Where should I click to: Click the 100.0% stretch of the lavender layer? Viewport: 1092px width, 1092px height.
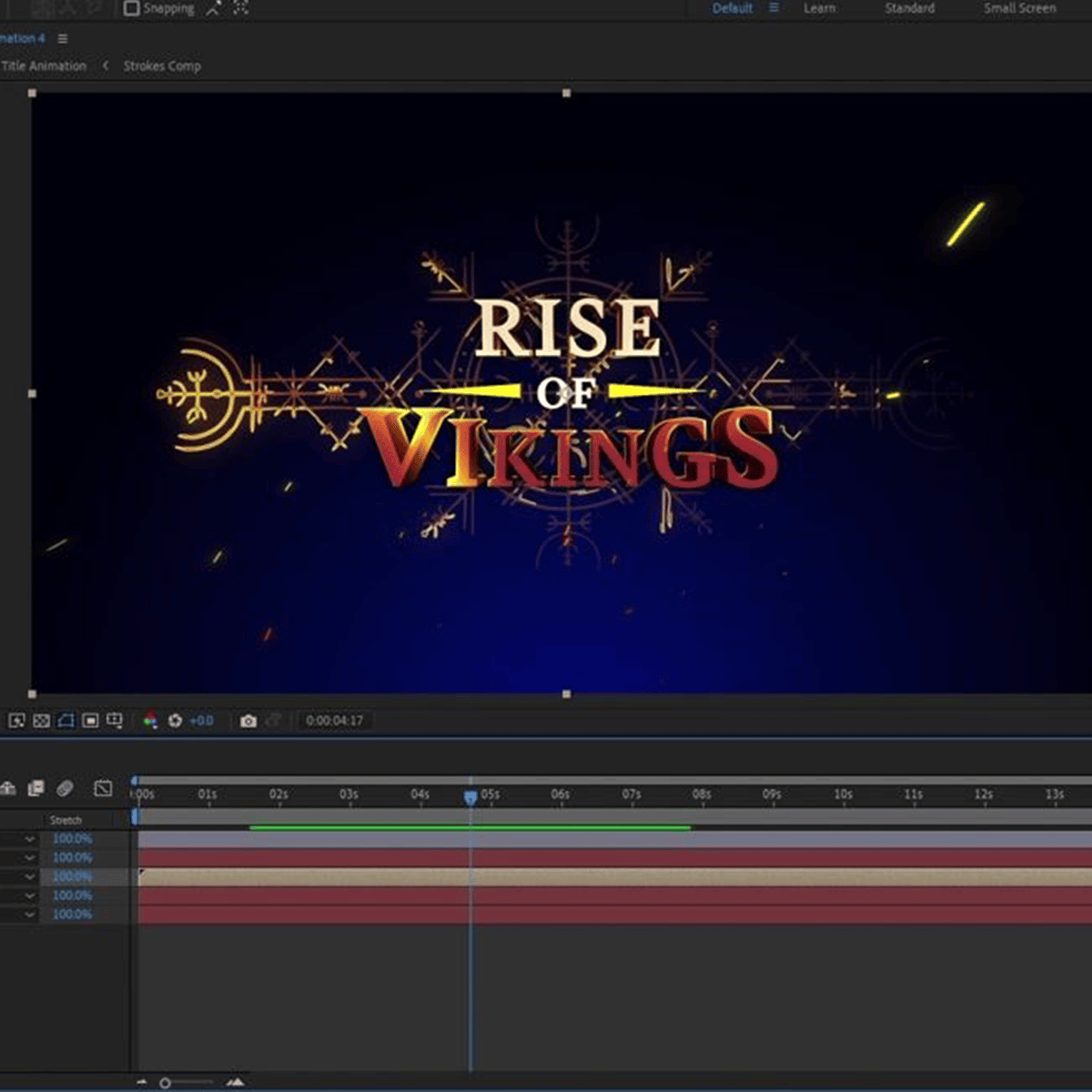point(72,839)
